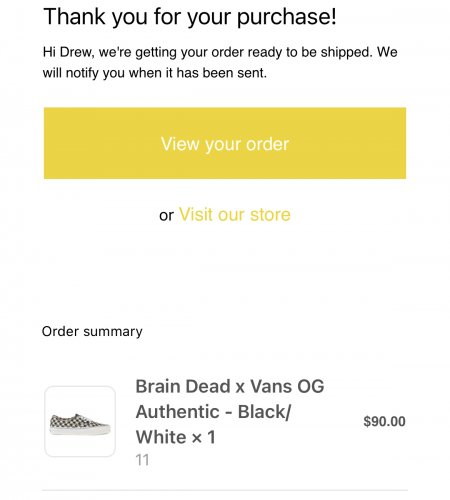Select the size 11 label under product name
The width and height of the screenshot is (450, 500).
click(x=142, y=460)
